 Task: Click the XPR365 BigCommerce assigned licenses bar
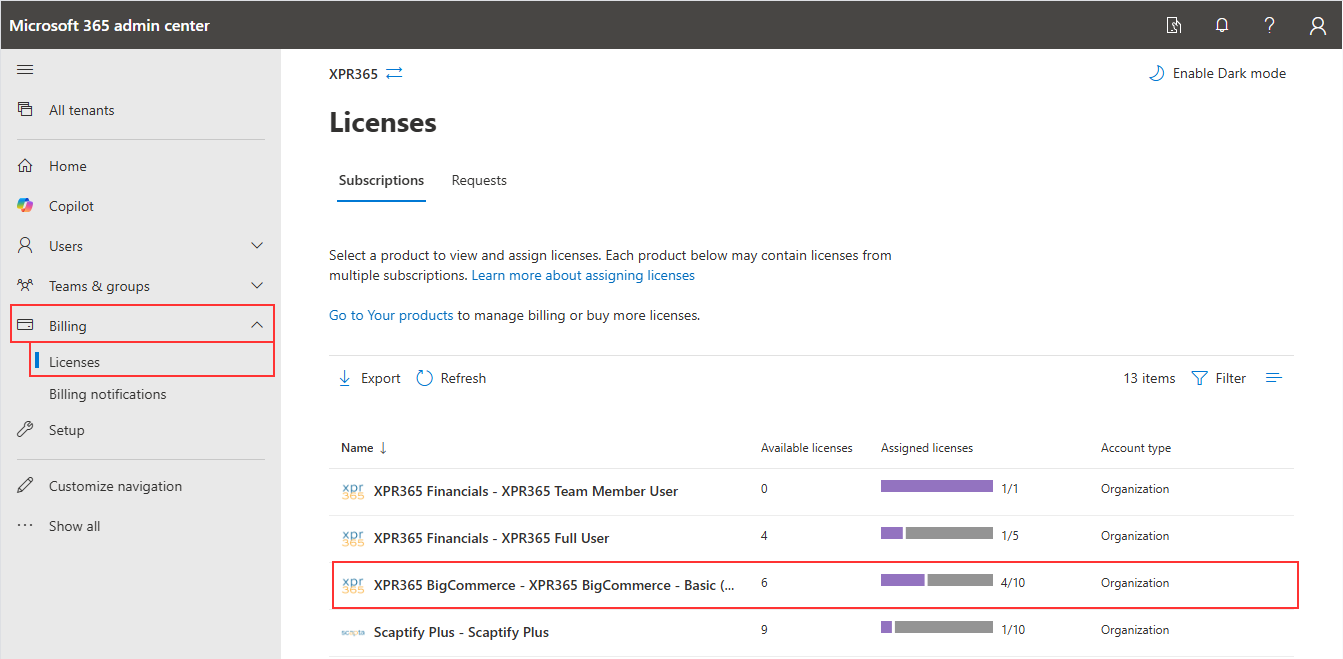937,582
